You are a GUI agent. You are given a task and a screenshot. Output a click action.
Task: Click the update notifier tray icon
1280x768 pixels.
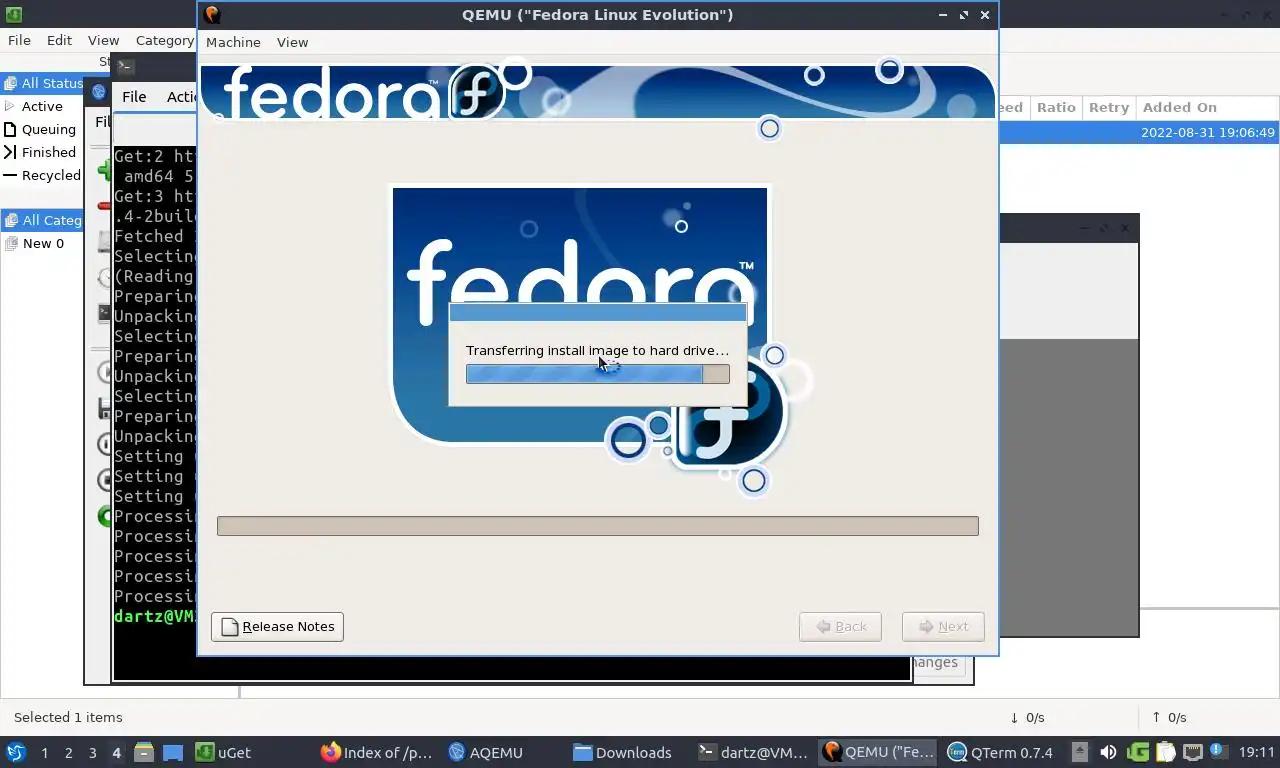(1218, 750)
